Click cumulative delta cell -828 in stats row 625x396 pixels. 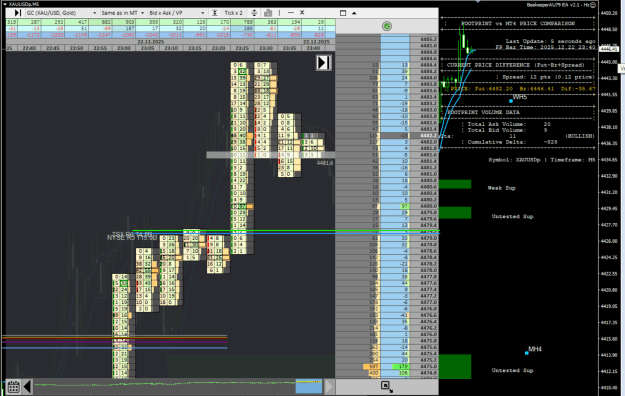point(314,35)
